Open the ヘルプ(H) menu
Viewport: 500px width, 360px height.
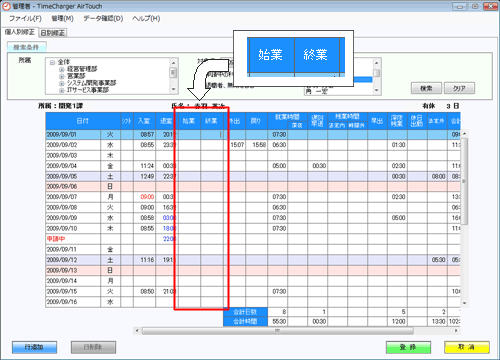146,18
